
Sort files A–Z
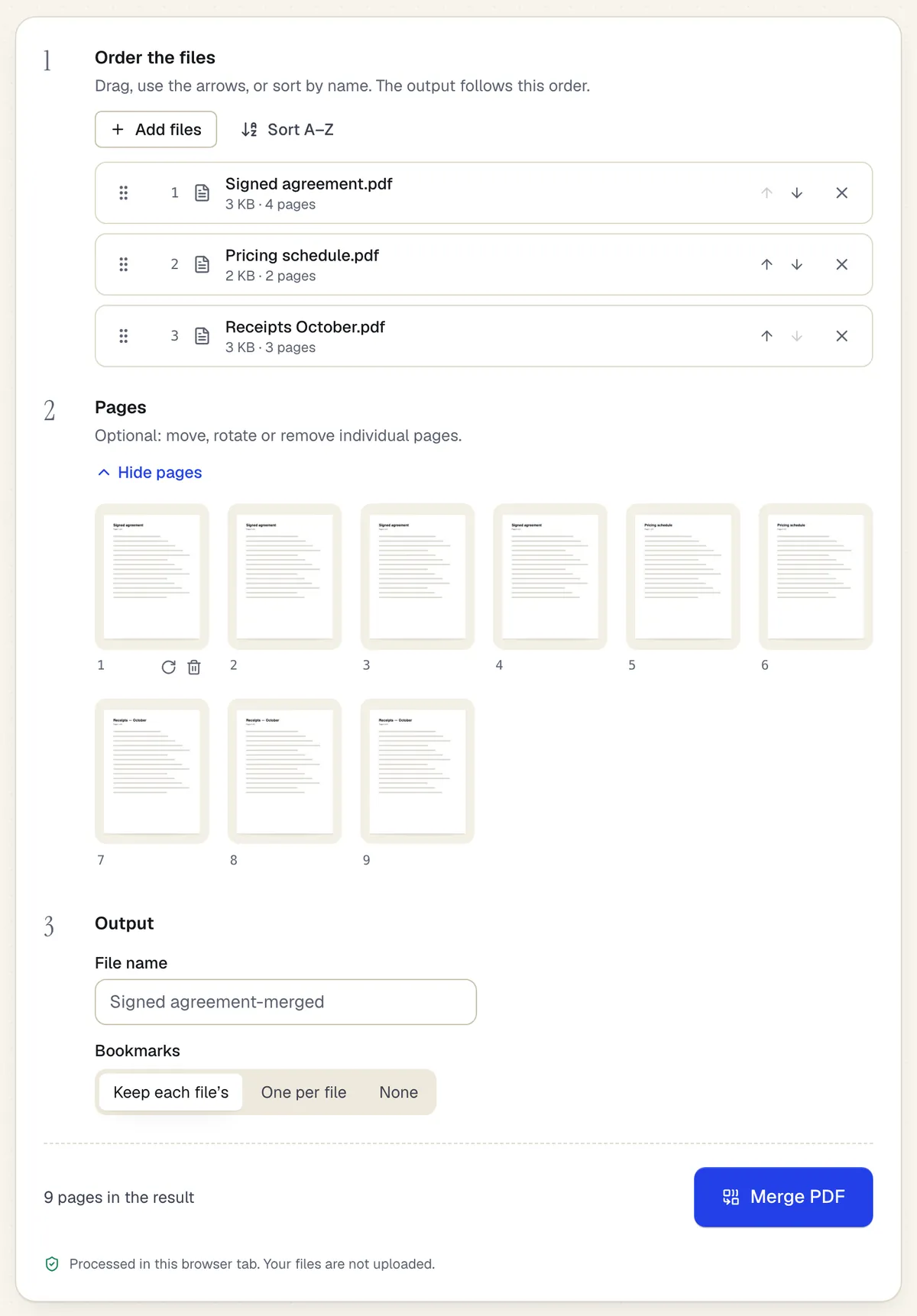pyautogui.click(x=287, y=130)
